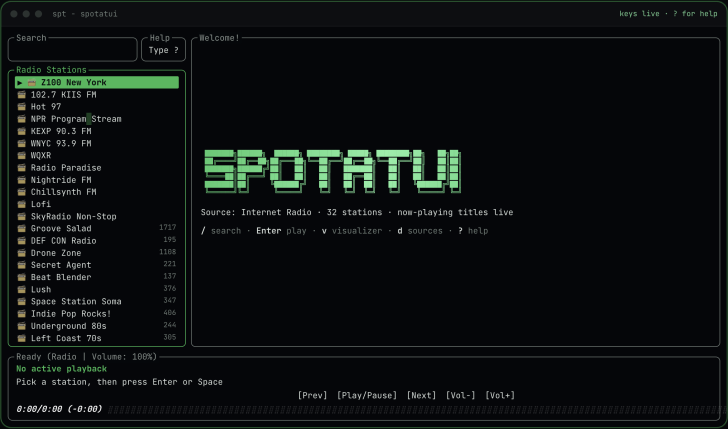Choose Chillsynth FM station name
Image resolution: width=728 pixels, height=429 pixels.
click(64, 192)
